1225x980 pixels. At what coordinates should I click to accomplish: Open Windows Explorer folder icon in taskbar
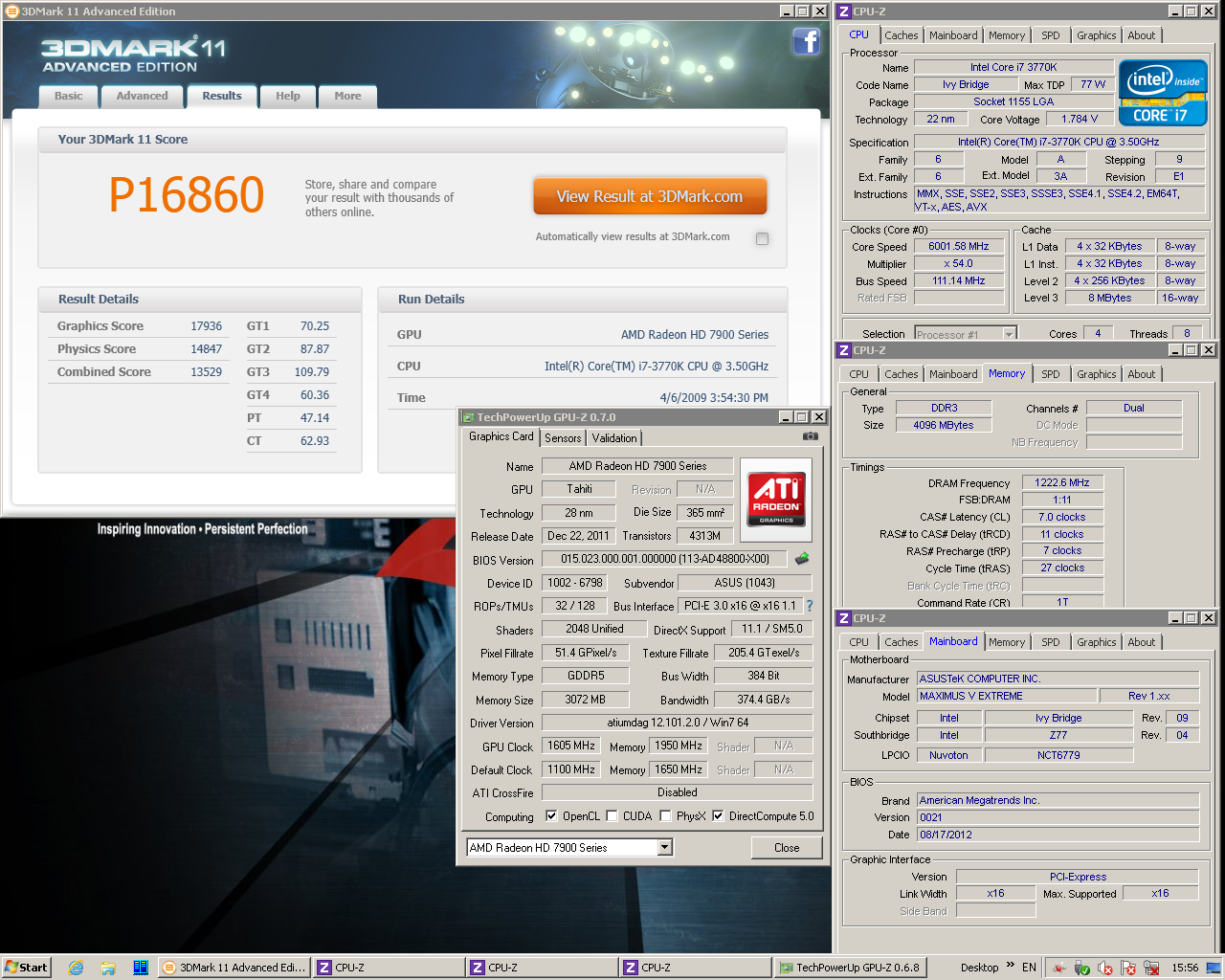point(108,968)
